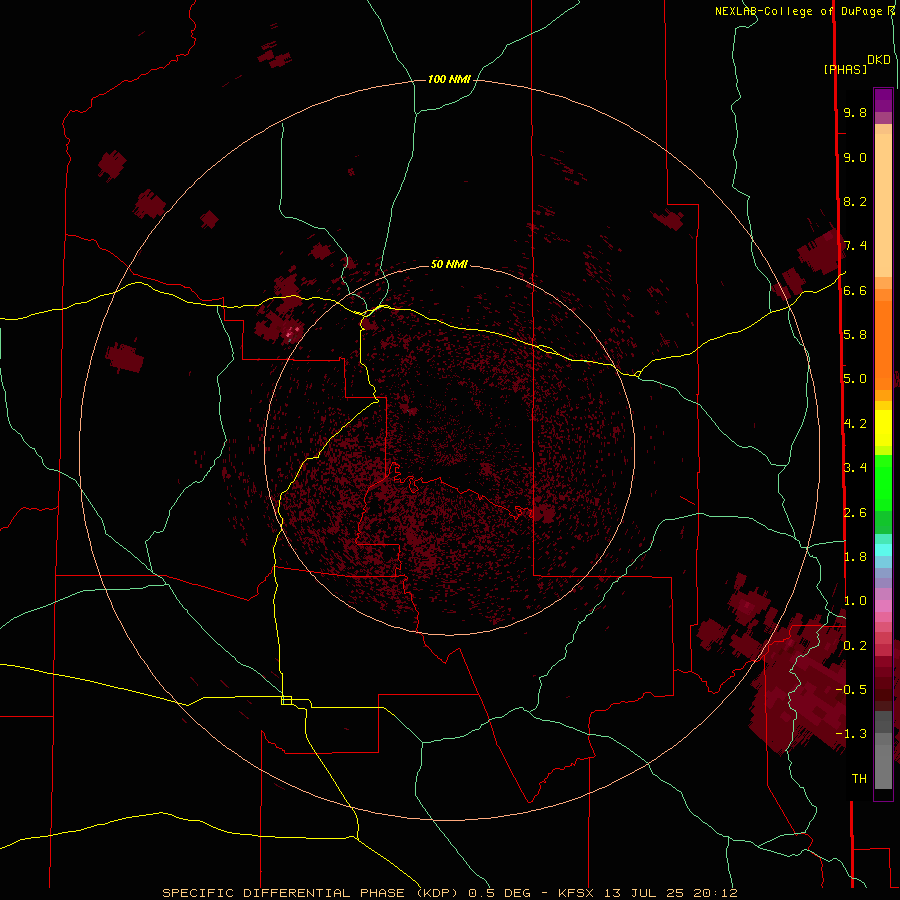Click the -1.3 value on the color scale
The width and height of the screenshot is (900, 900).
pyautogui.click(x=851, y=734)
